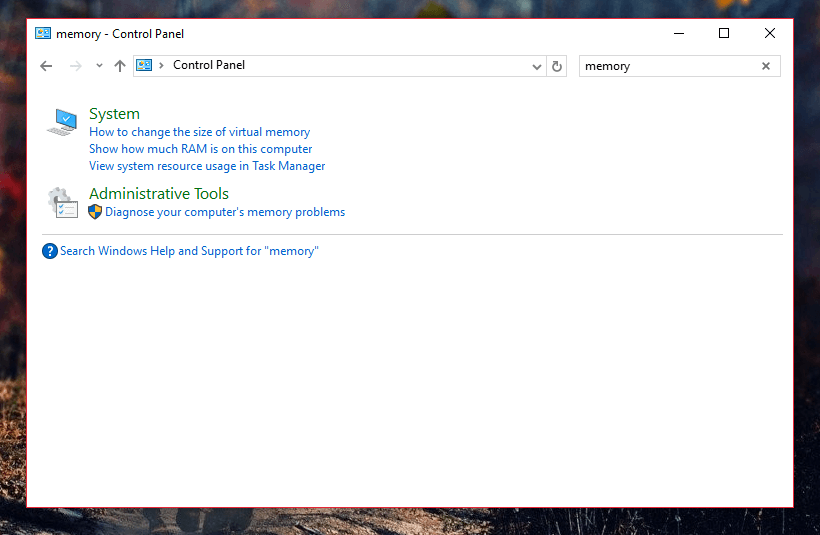This screenshot has height=535, width=820.
Task: Open the System computer icon
Action: coord(62,122)
